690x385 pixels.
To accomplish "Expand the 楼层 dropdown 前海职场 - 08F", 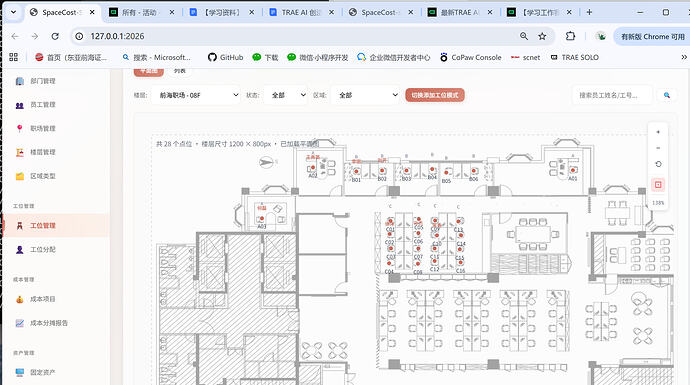I will (196, 95).
